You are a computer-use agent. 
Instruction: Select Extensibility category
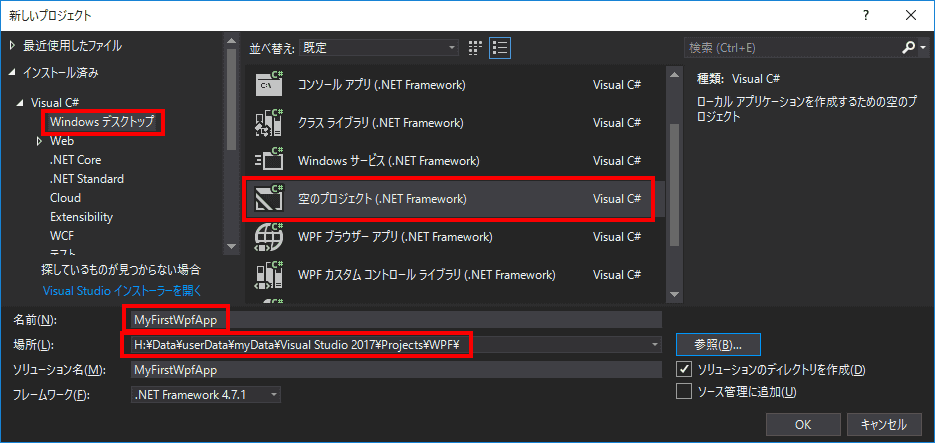pos(81,217)
